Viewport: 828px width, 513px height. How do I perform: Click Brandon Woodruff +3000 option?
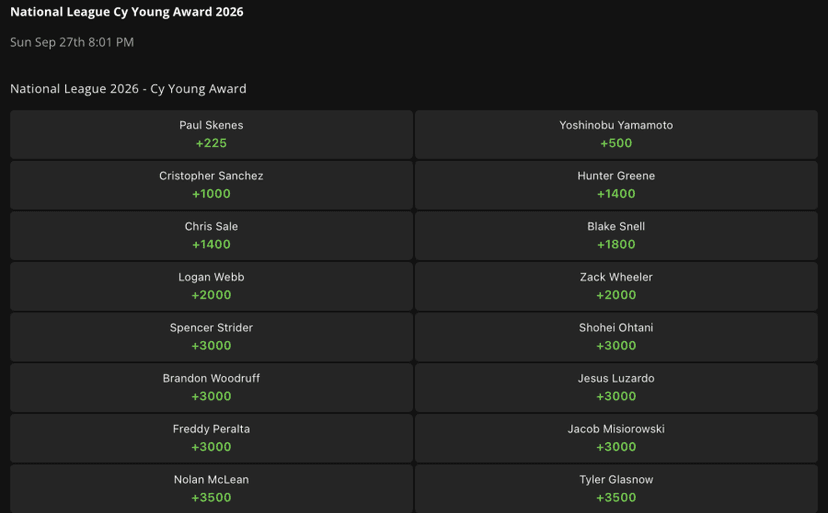211,388
